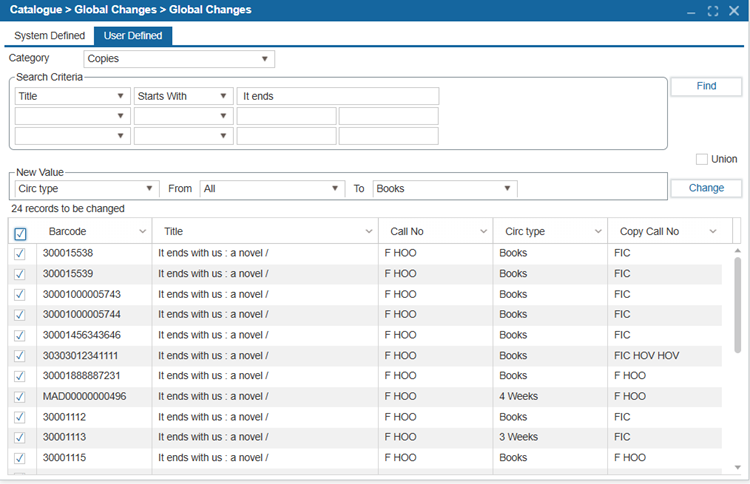Viewport: 750px width, 484px height.
Task: Open the Starts With operator dropdown
Action: [x=183, y=96]
